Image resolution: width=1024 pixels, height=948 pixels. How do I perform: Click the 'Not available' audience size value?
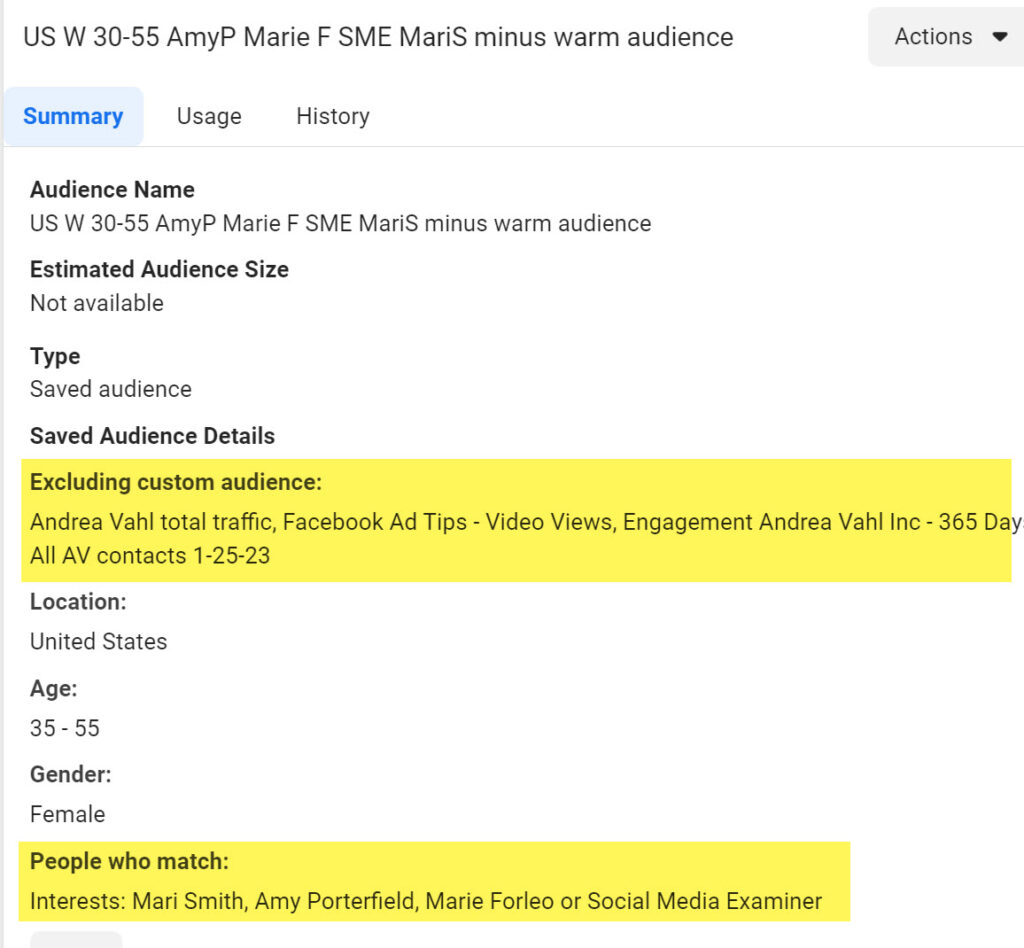click(97, 303)
